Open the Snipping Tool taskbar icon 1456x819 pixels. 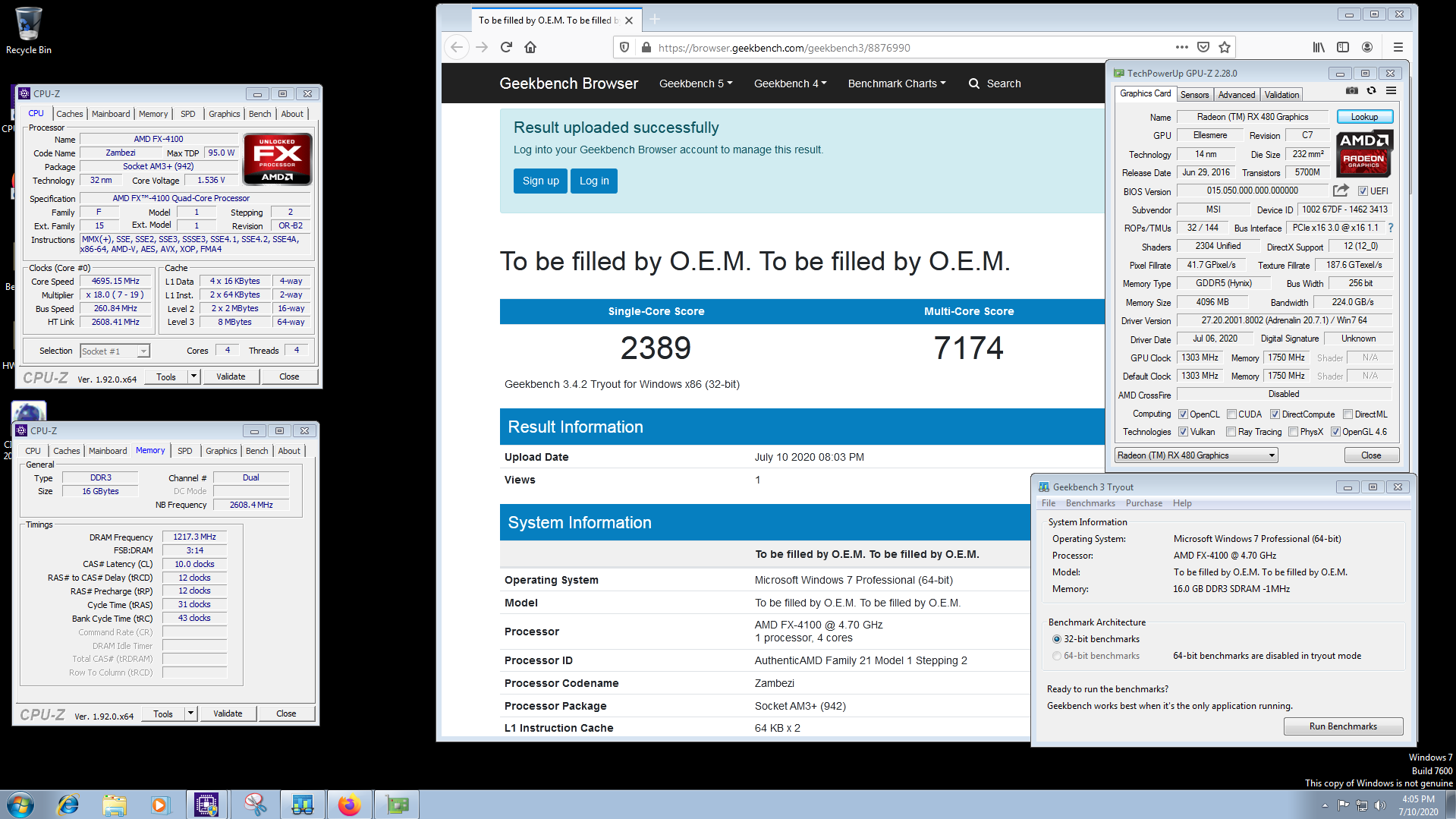[x=255, y=805]
